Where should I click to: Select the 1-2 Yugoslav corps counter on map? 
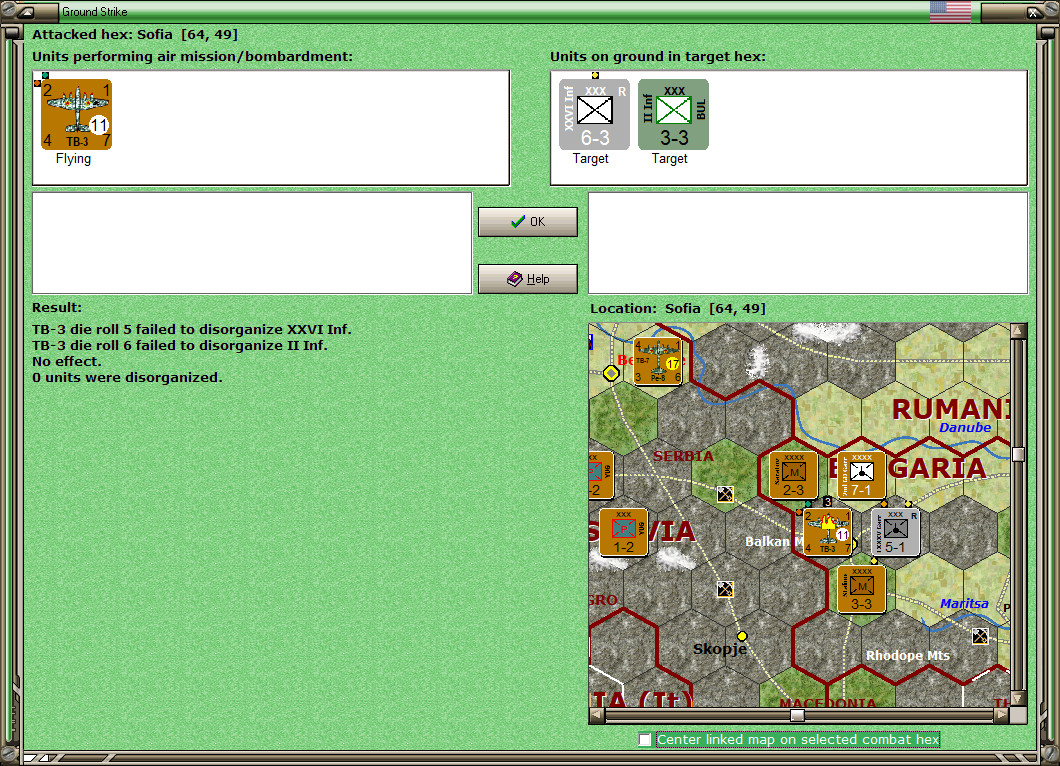pyautogui.click(x=623, y=532)
